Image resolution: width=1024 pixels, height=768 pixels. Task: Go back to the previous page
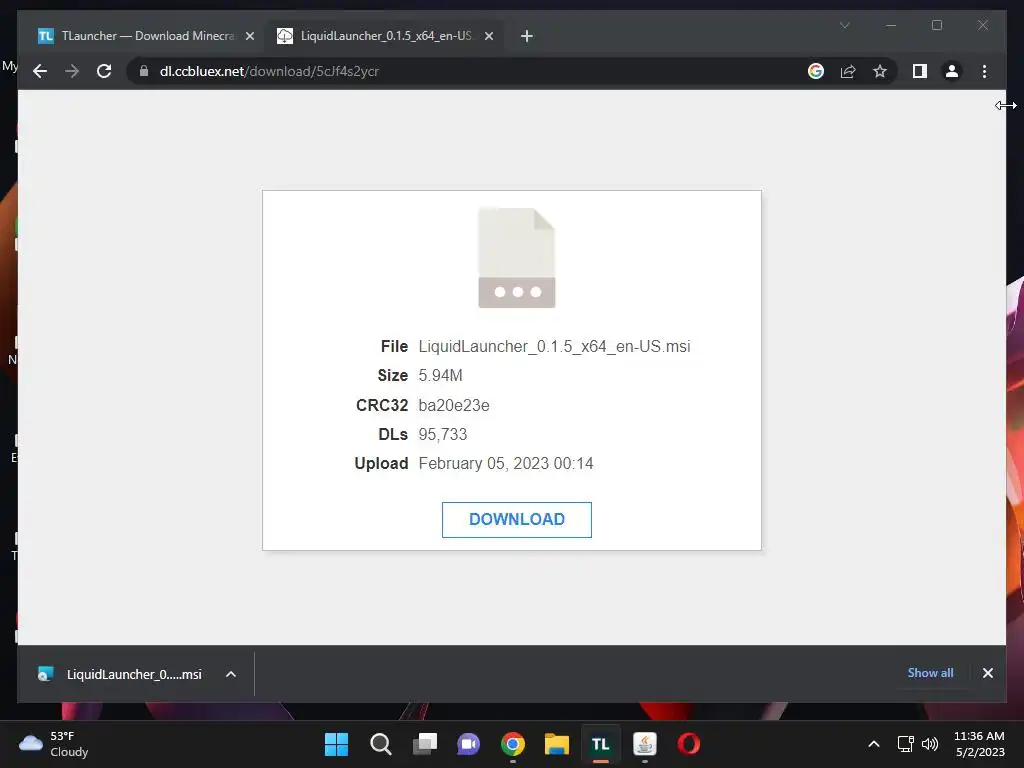pyautogui.click(x=40, y=71)
